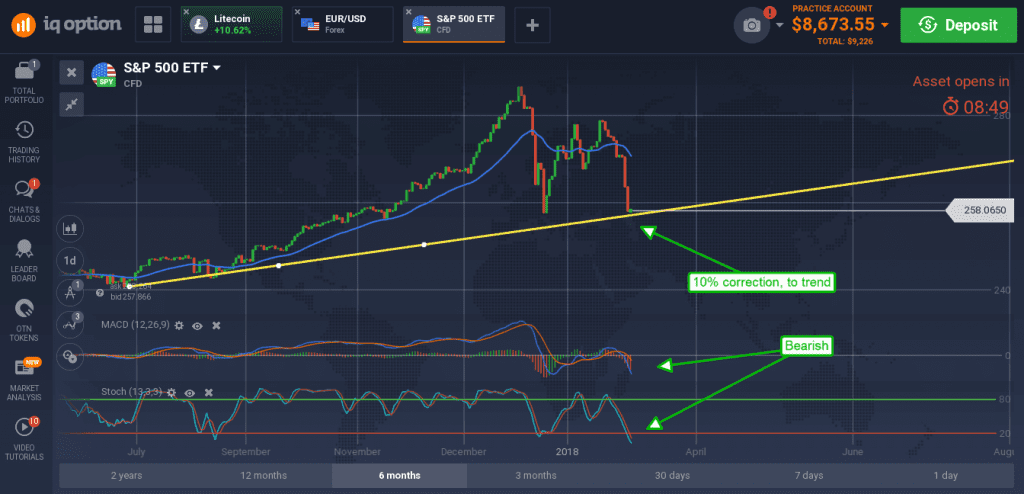The width and height of the screenshot is (1024, 494).
Task: Expand the practice account balance dropdown
Action: click(x=884, y=25)
